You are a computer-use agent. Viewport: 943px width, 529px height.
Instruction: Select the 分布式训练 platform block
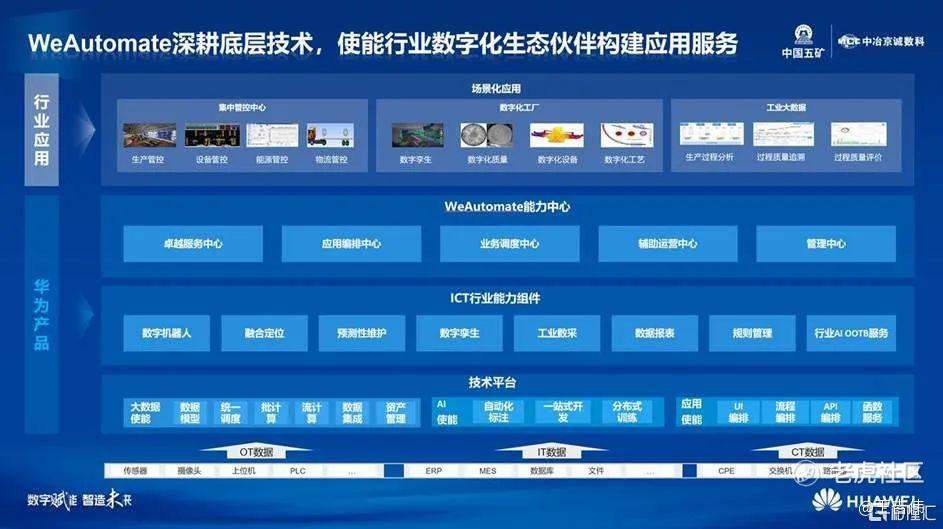(x=627, y=412)
